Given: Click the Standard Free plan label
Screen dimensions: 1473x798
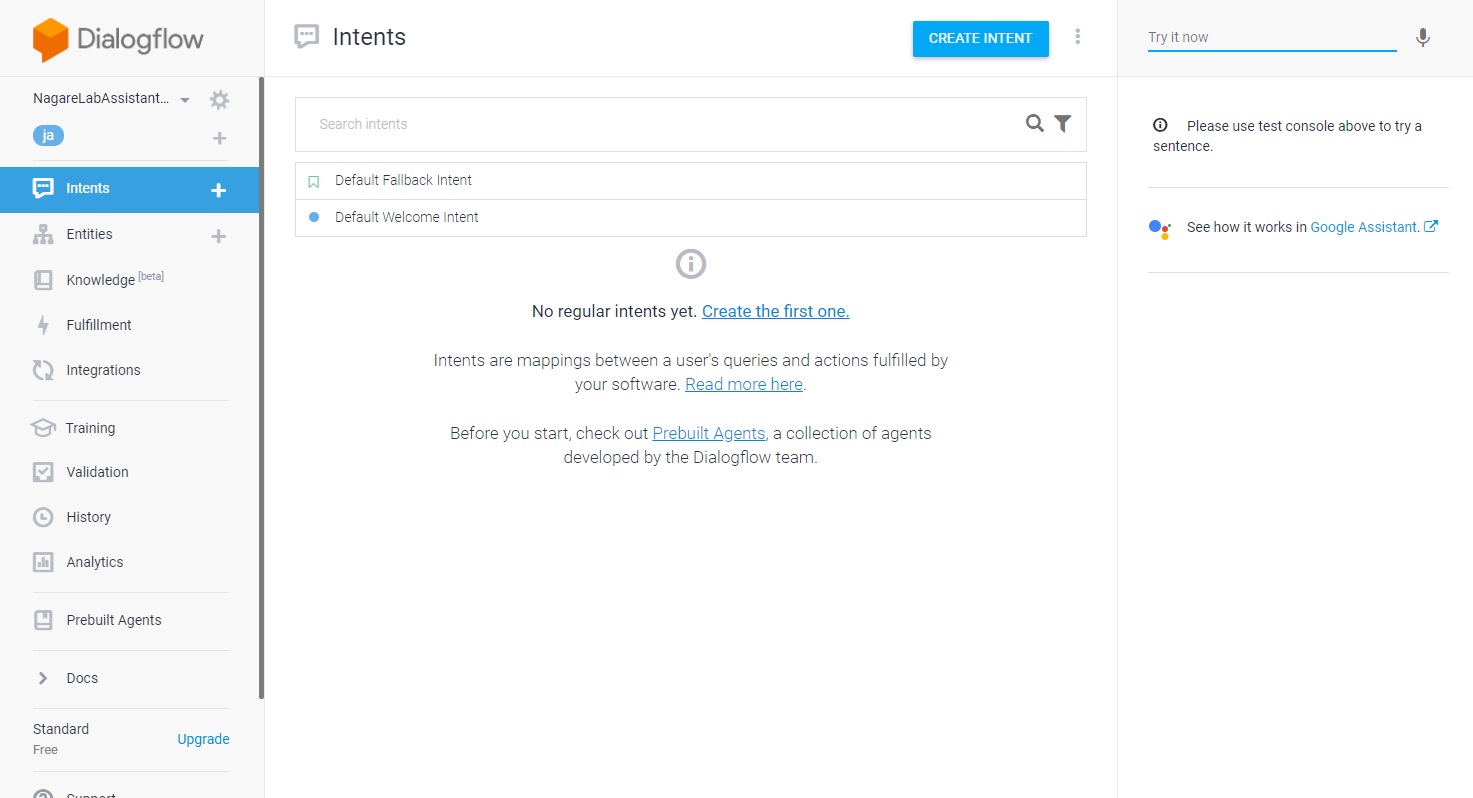Looking at the screenshot, I should click(x=61, y=739).
